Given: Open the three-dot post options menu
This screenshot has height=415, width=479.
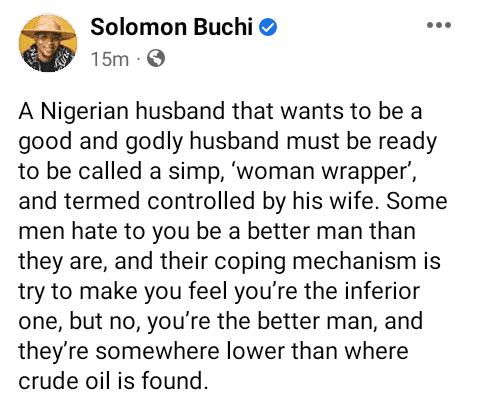Looking at the screenshot, I should click(x=439, y=25).
